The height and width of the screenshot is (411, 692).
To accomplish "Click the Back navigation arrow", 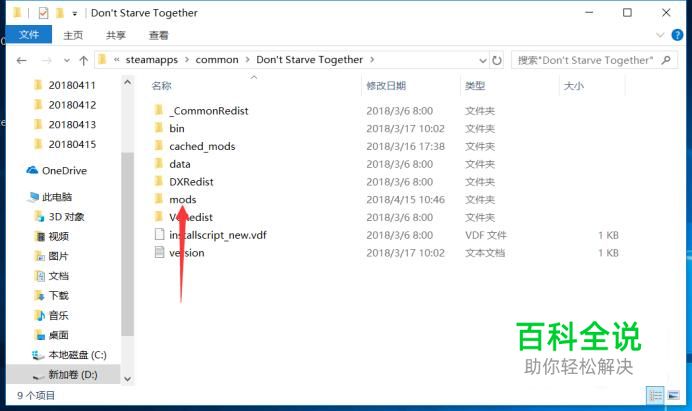I will click(x=21, y=60).
